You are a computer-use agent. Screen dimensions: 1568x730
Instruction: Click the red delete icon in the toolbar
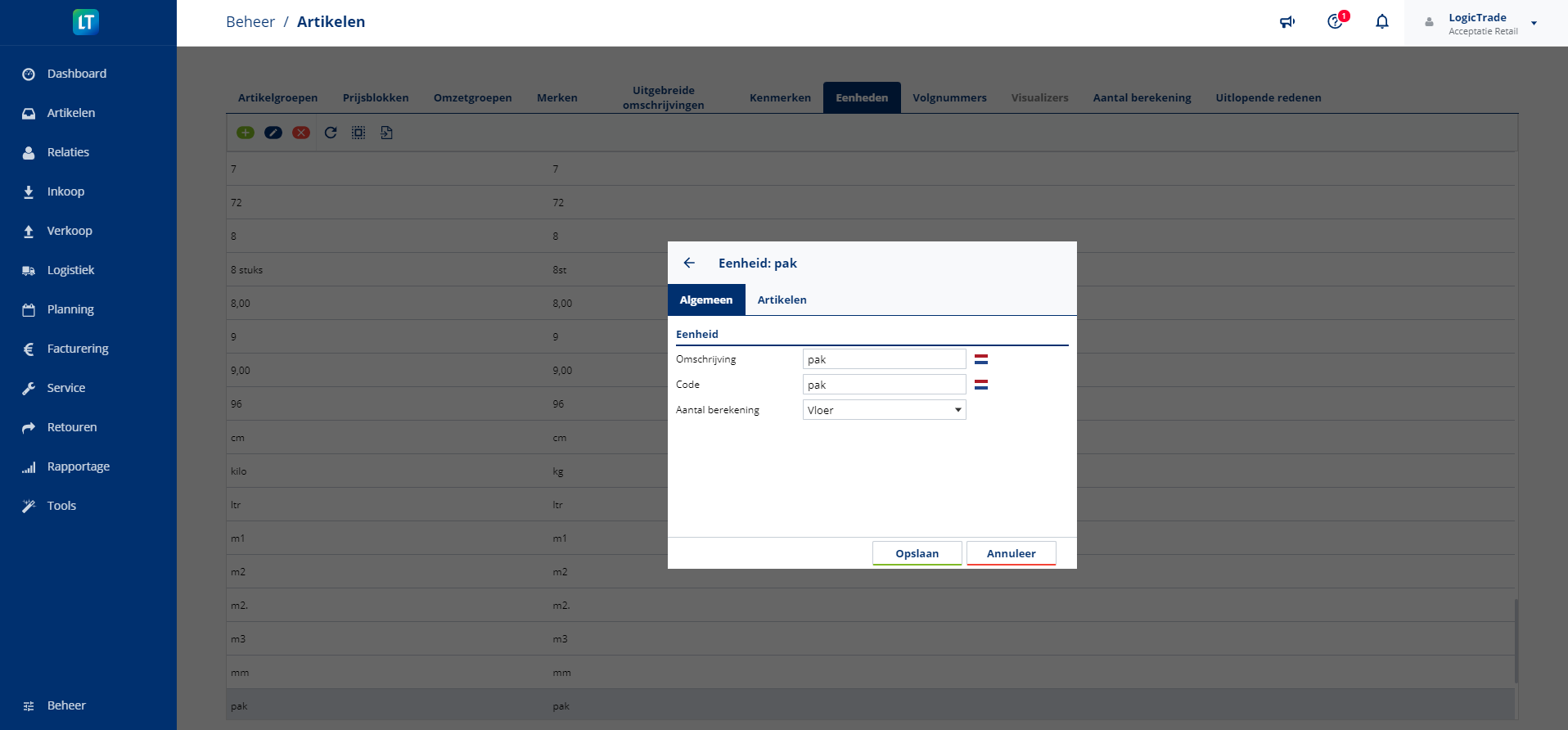click(x=301, y=133)
